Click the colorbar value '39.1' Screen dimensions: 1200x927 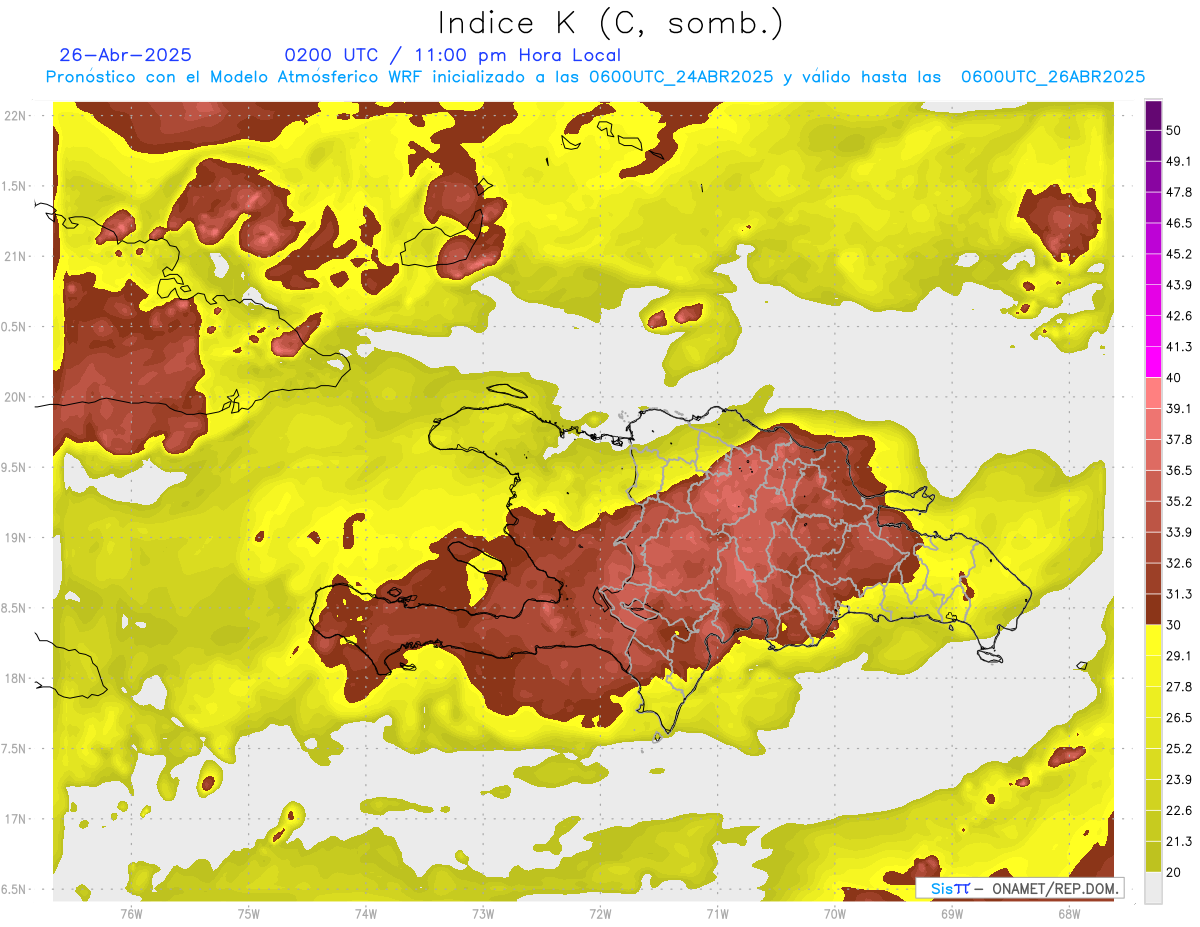click(1179, 408)
